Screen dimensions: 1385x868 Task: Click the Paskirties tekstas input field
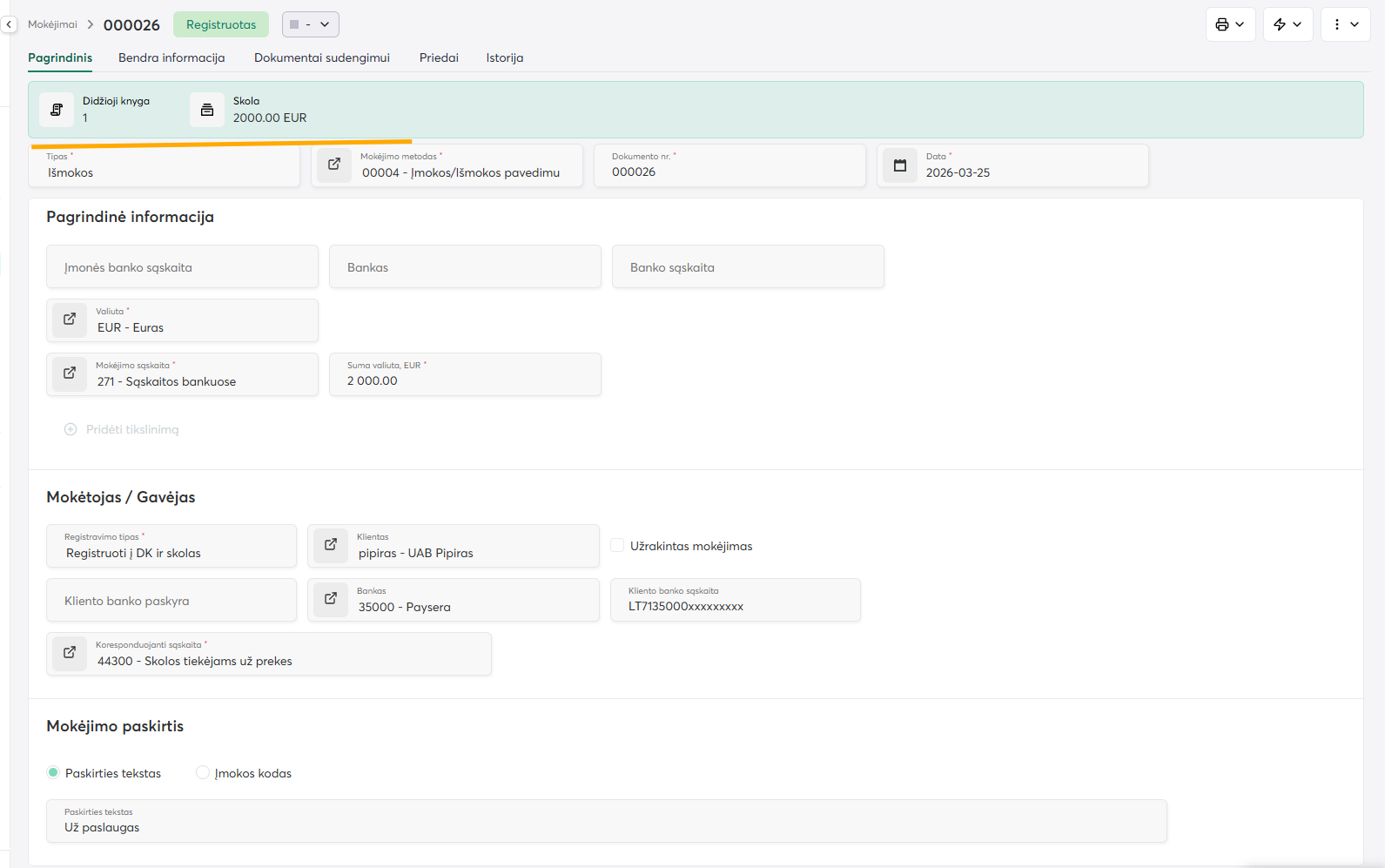606,827
